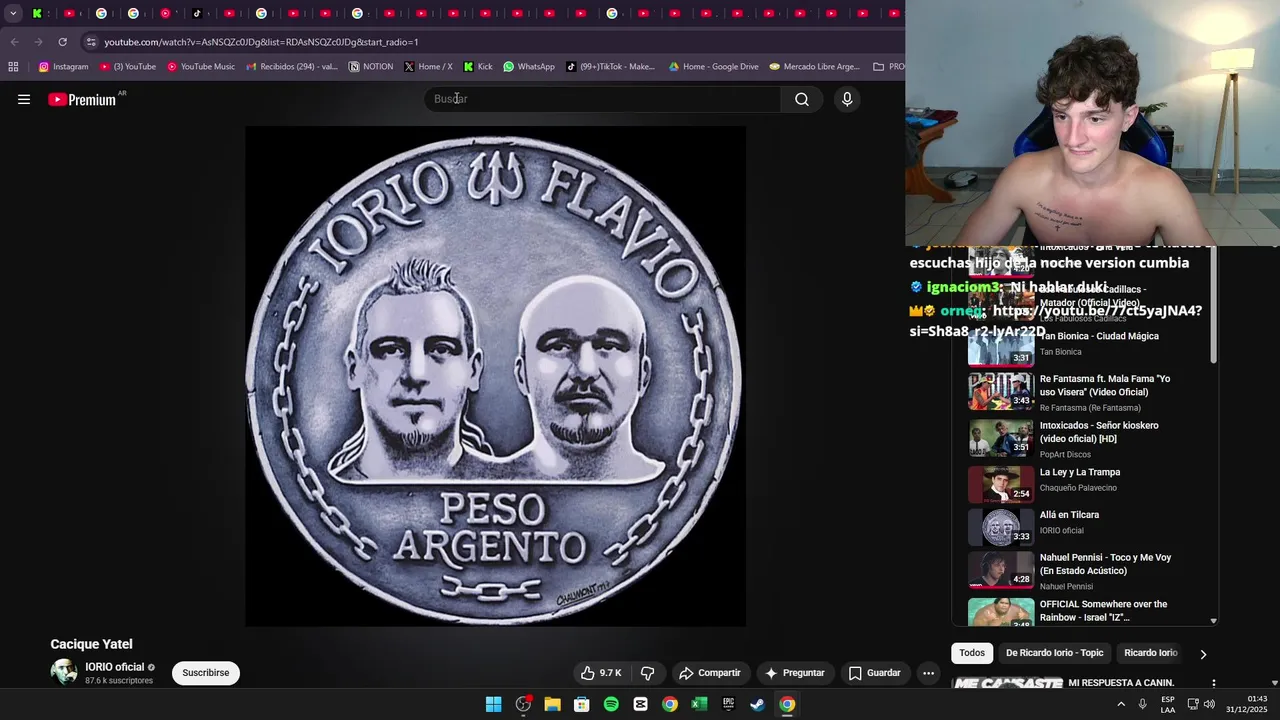This screenshot has width=1280, height=720.
Task: Open Kick bookmark
Action: click(477, 67)
